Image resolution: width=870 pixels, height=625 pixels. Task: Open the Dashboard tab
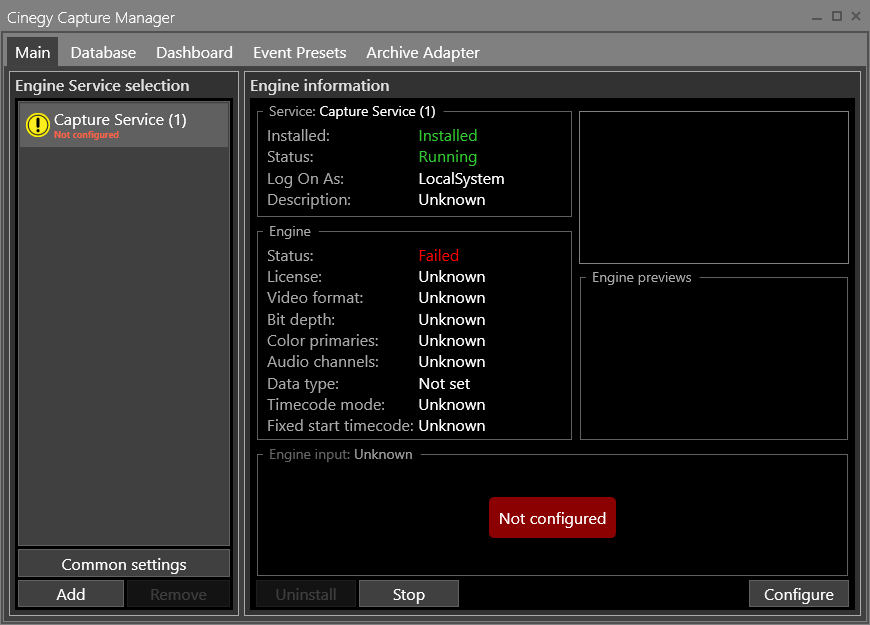tap(194, 52)
